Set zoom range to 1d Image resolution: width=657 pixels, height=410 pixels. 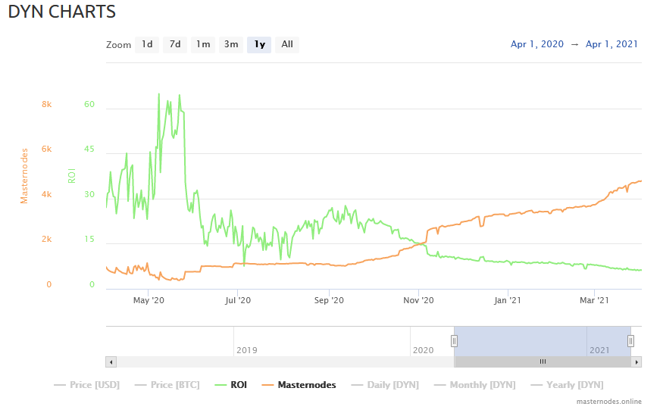147,44
